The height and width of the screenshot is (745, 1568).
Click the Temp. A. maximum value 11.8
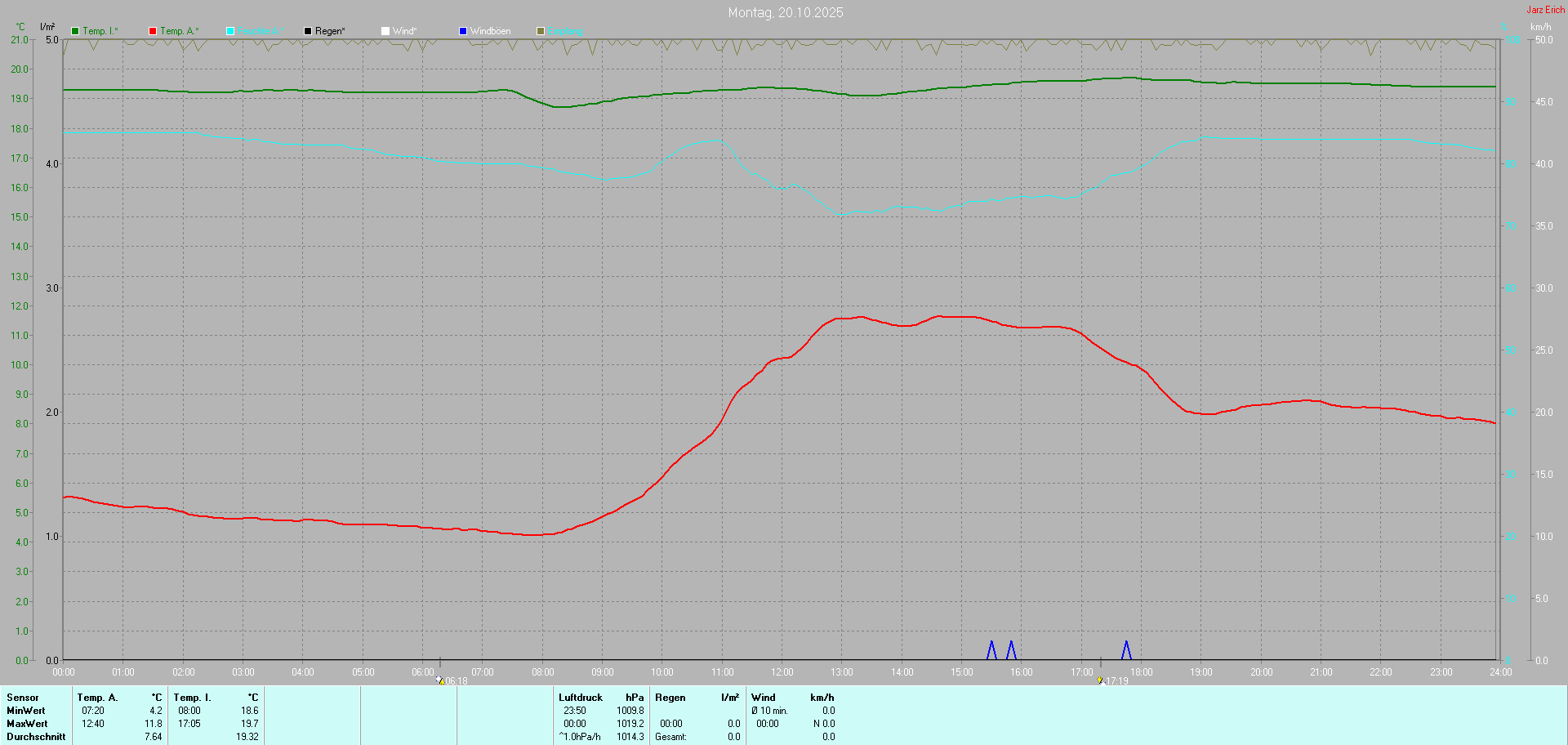(x=154, y=724)
